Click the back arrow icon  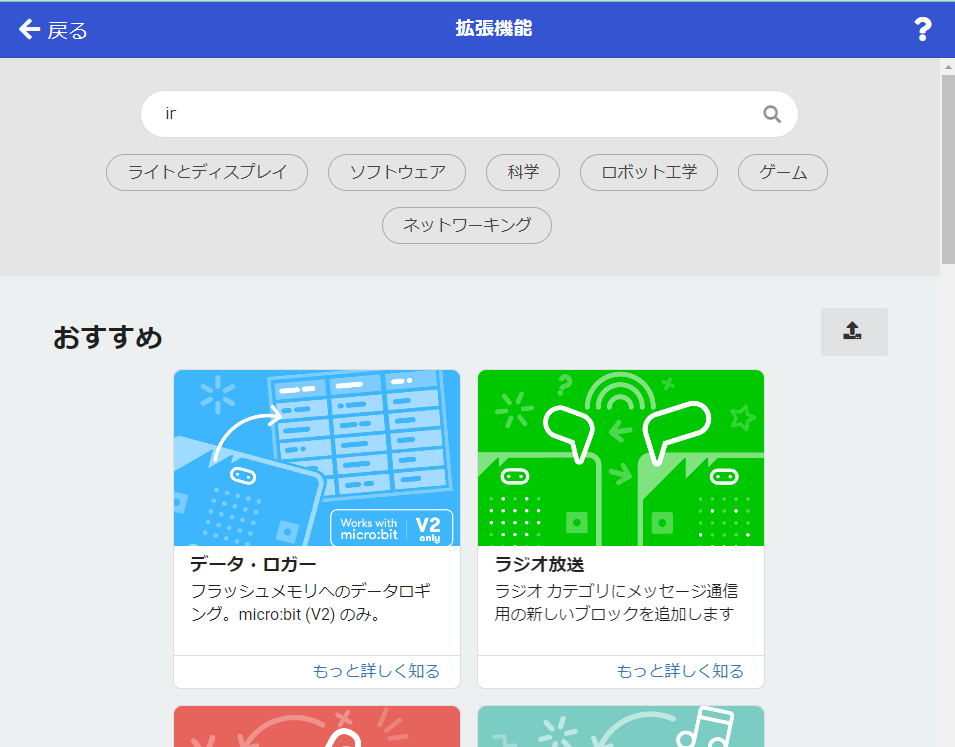coord(29,29)
